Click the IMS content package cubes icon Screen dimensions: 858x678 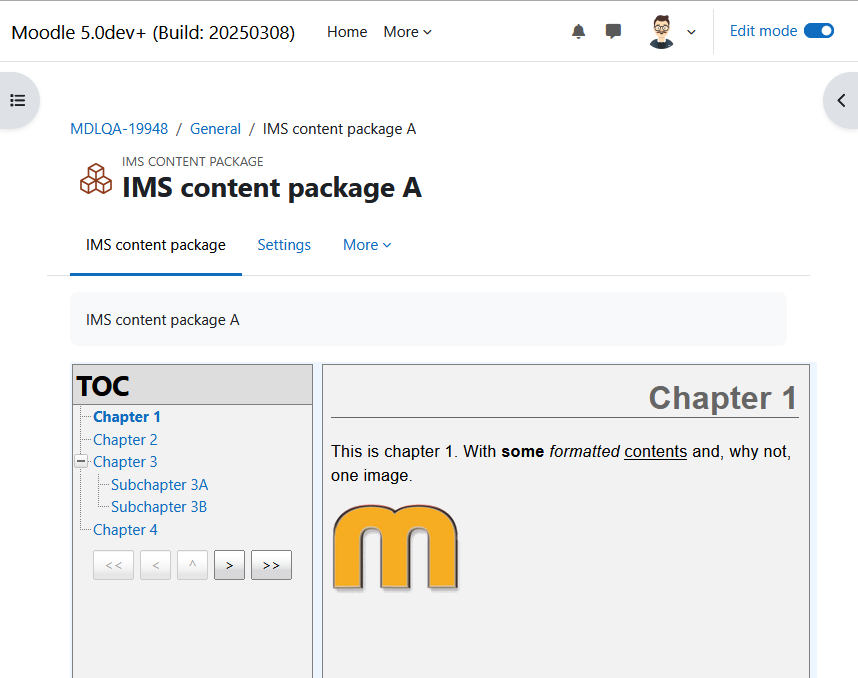[96, 179]
